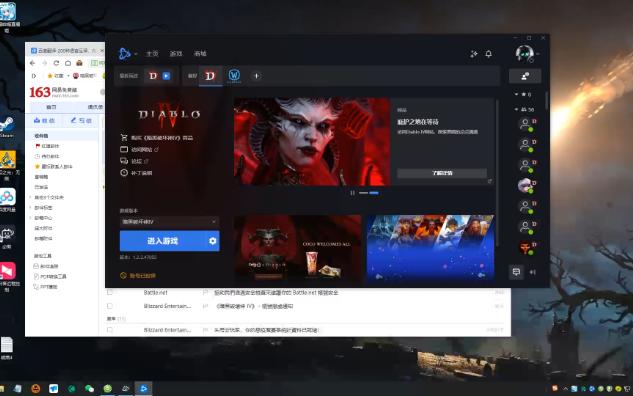Click the shopping cart shop link

coord(157,138)
